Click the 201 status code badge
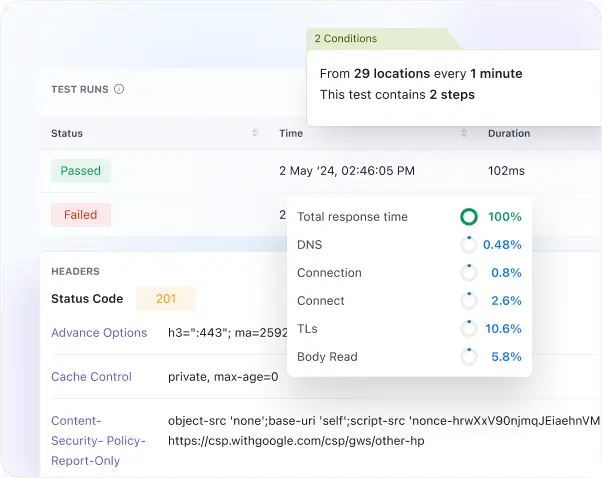The width and height of the screenshot is (602, 478). [166, 298]
